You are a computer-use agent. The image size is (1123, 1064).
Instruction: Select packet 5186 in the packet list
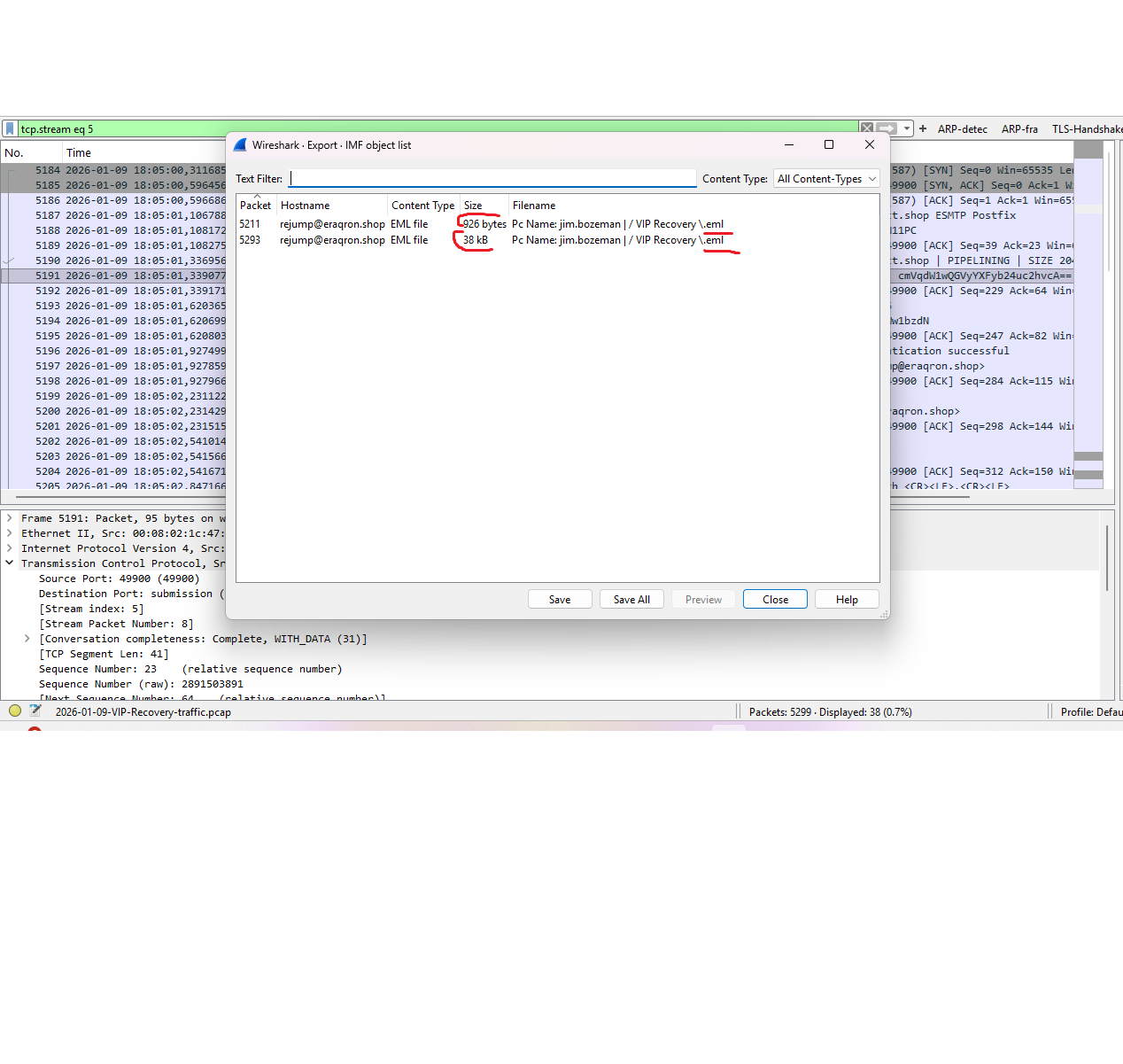click(113, 200)
